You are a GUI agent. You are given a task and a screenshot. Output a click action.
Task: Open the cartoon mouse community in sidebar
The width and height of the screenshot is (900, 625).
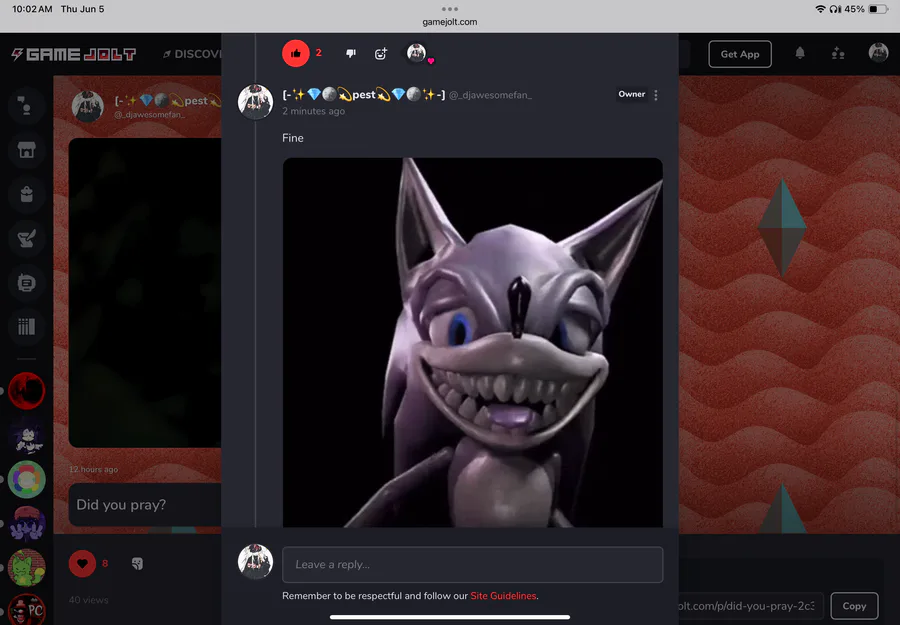26,436
